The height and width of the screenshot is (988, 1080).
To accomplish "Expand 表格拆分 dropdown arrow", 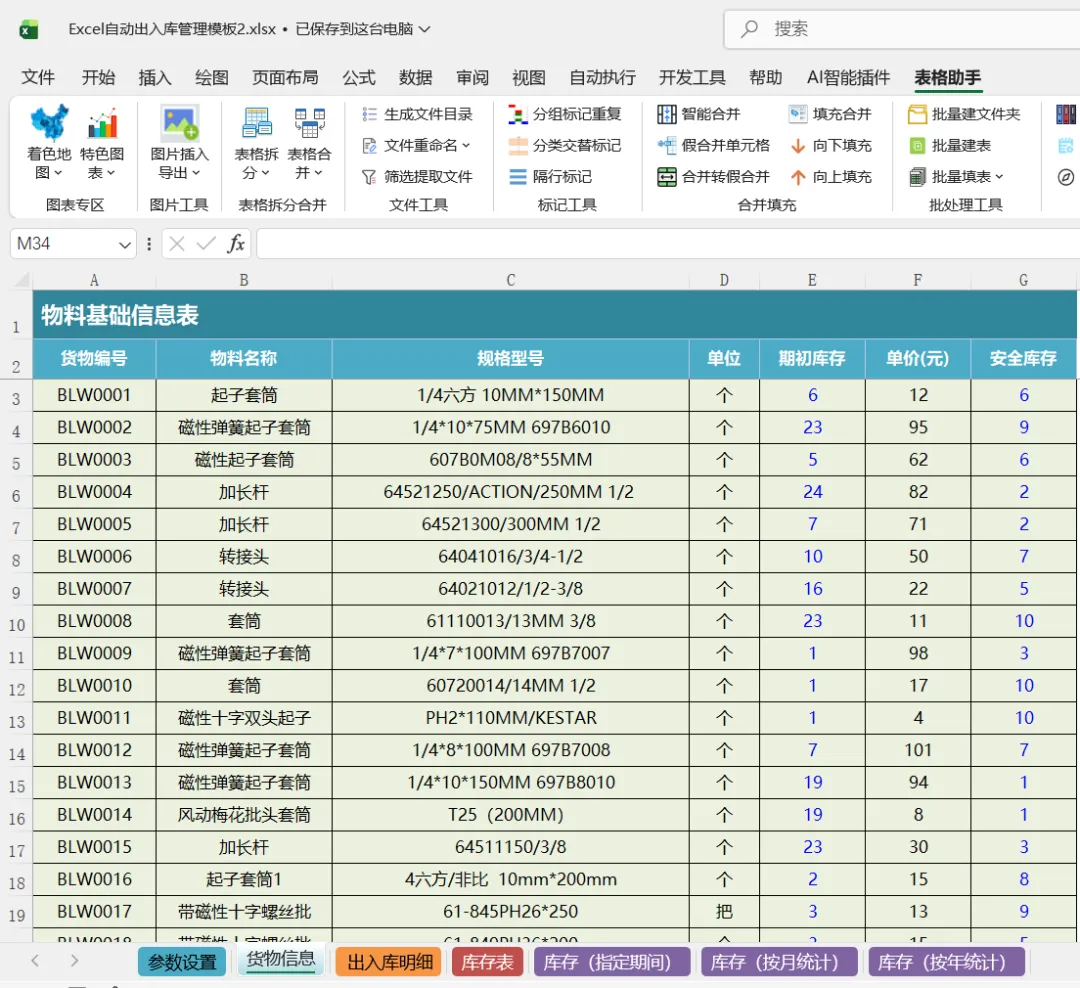I will tap(265, 172).
